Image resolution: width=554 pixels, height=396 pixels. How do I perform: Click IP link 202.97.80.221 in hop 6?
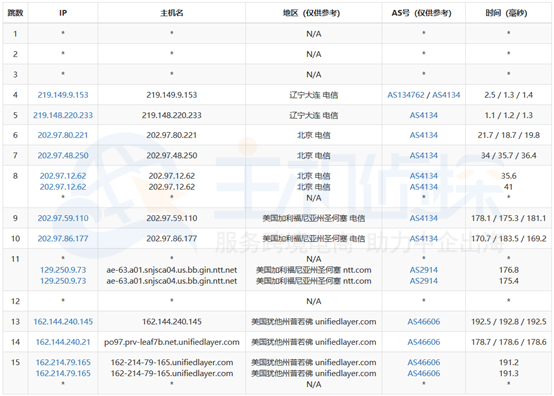coord(63,135)
